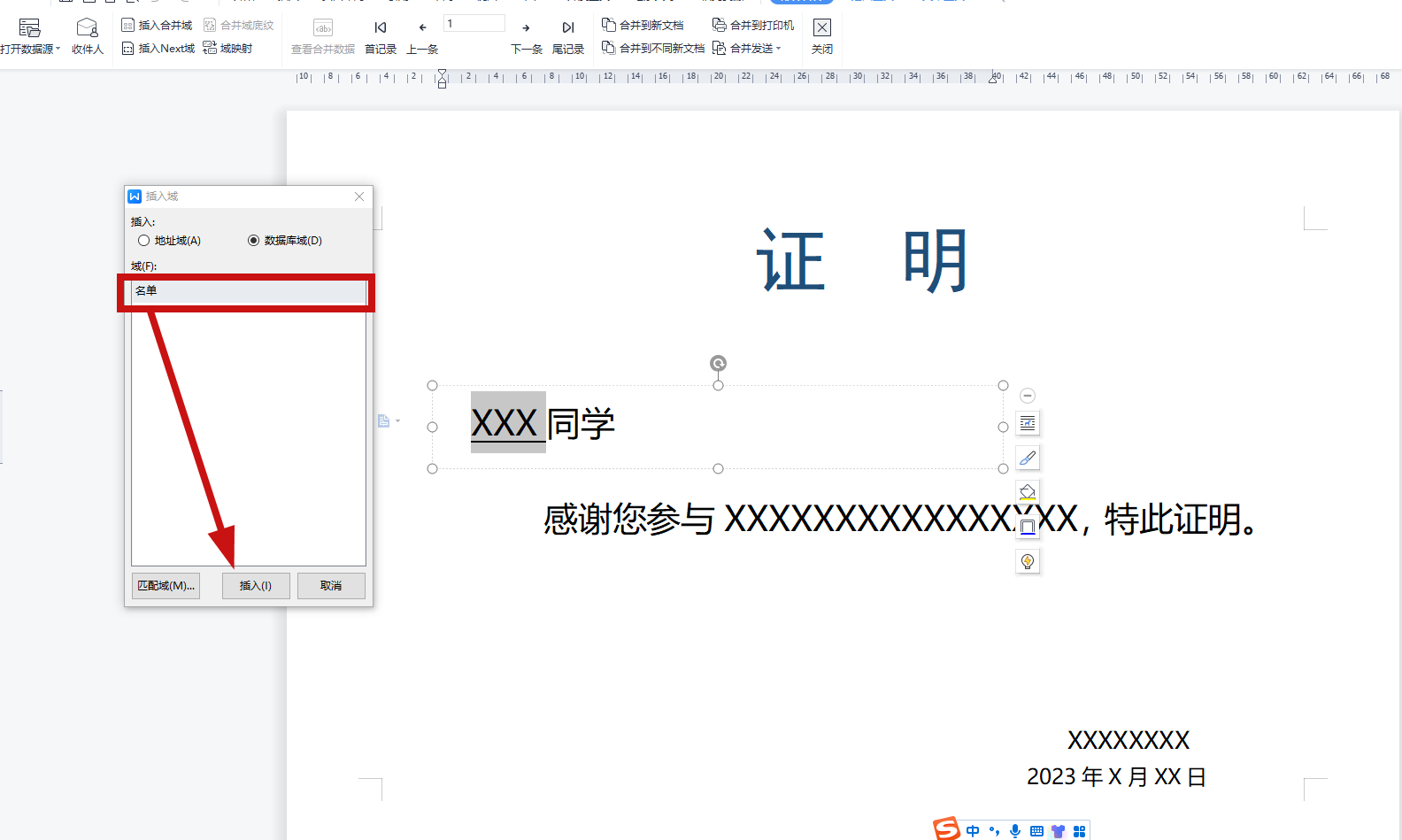The image size is (1402, 840).
Task: Click the 匹配域(M)... button
Action: 166,586
